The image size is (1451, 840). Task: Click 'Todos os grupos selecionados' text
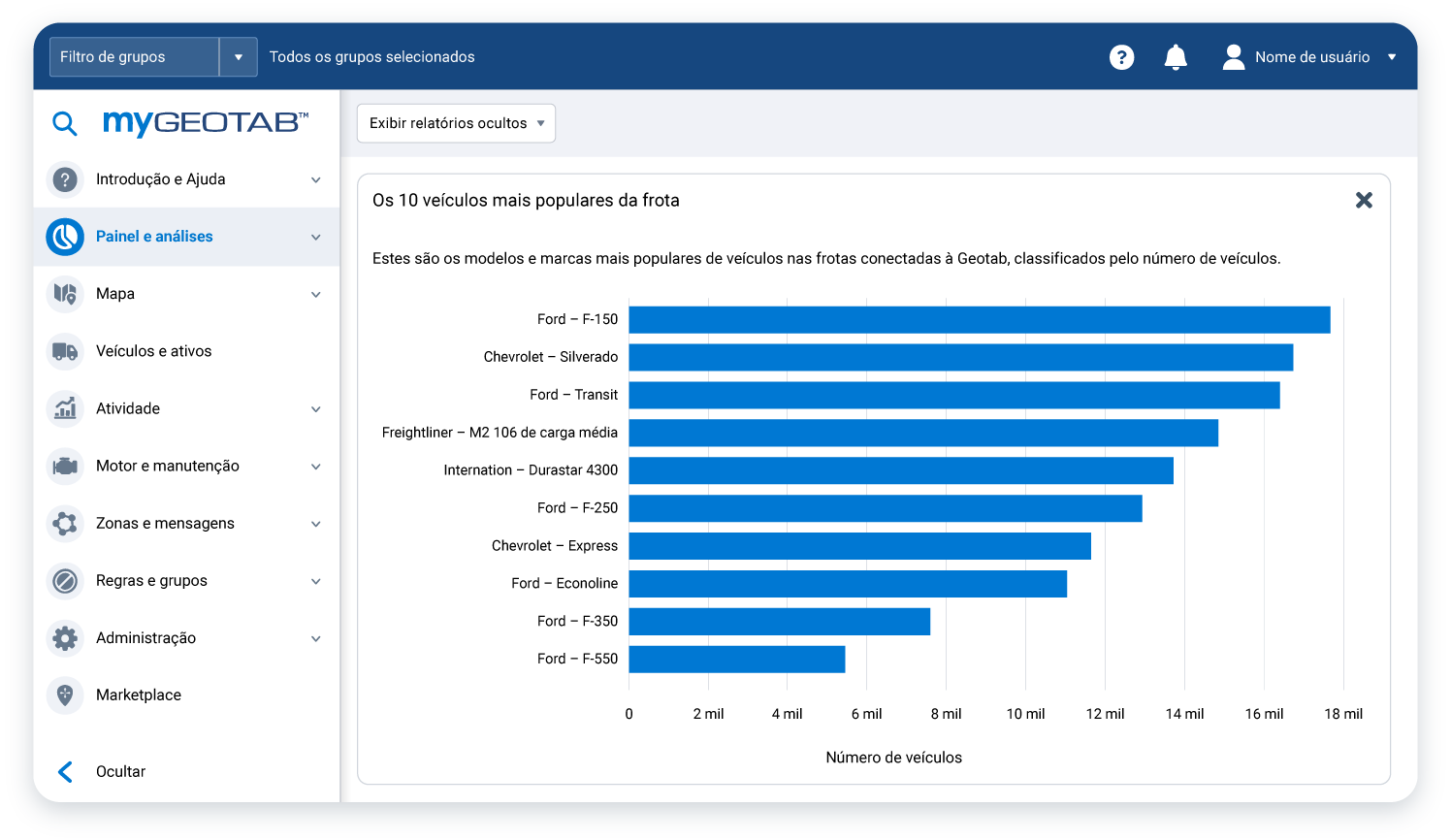[x=372, y=57]
